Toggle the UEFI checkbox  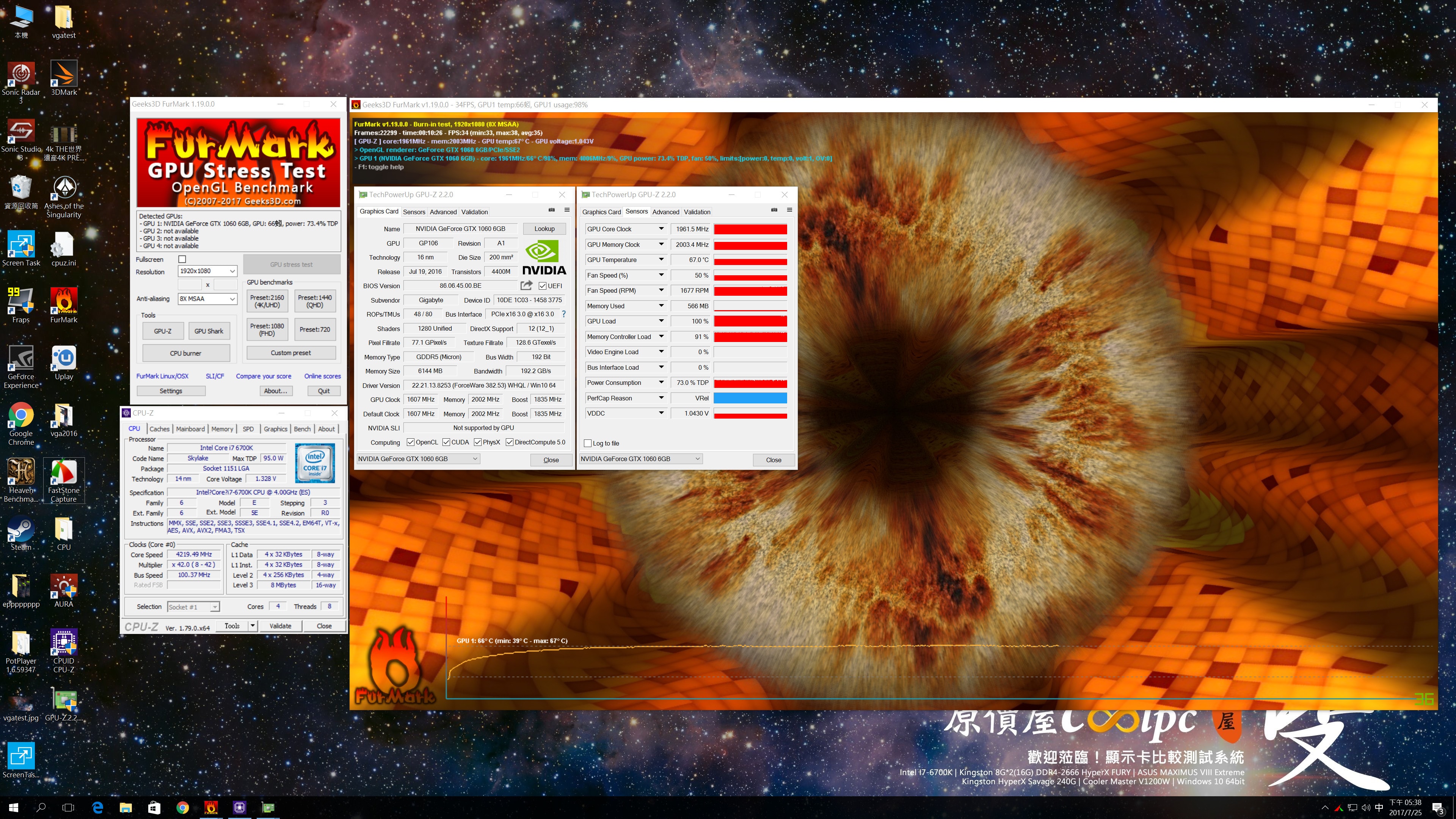[x=543, y=286]
